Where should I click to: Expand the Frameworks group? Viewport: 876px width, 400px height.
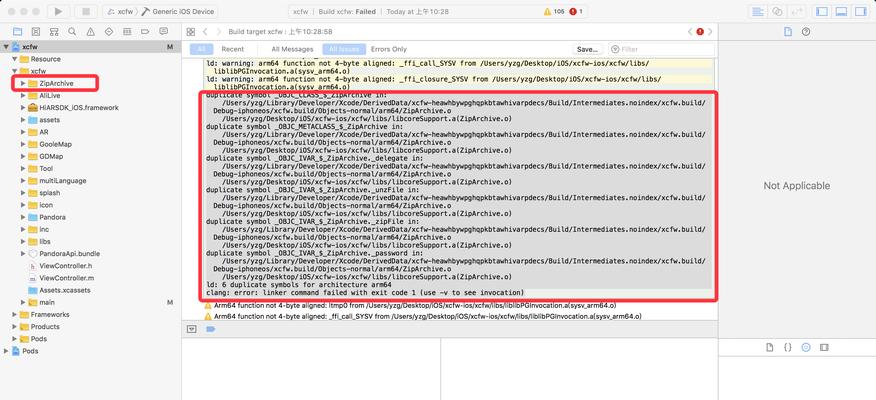tap(15, 315)
